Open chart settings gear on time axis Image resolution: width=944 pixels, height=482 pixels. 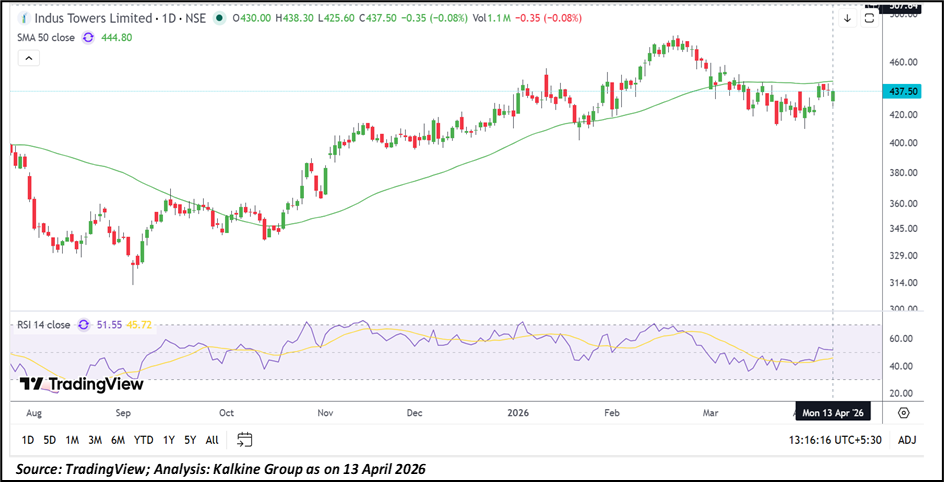click(x=903, y=412)
